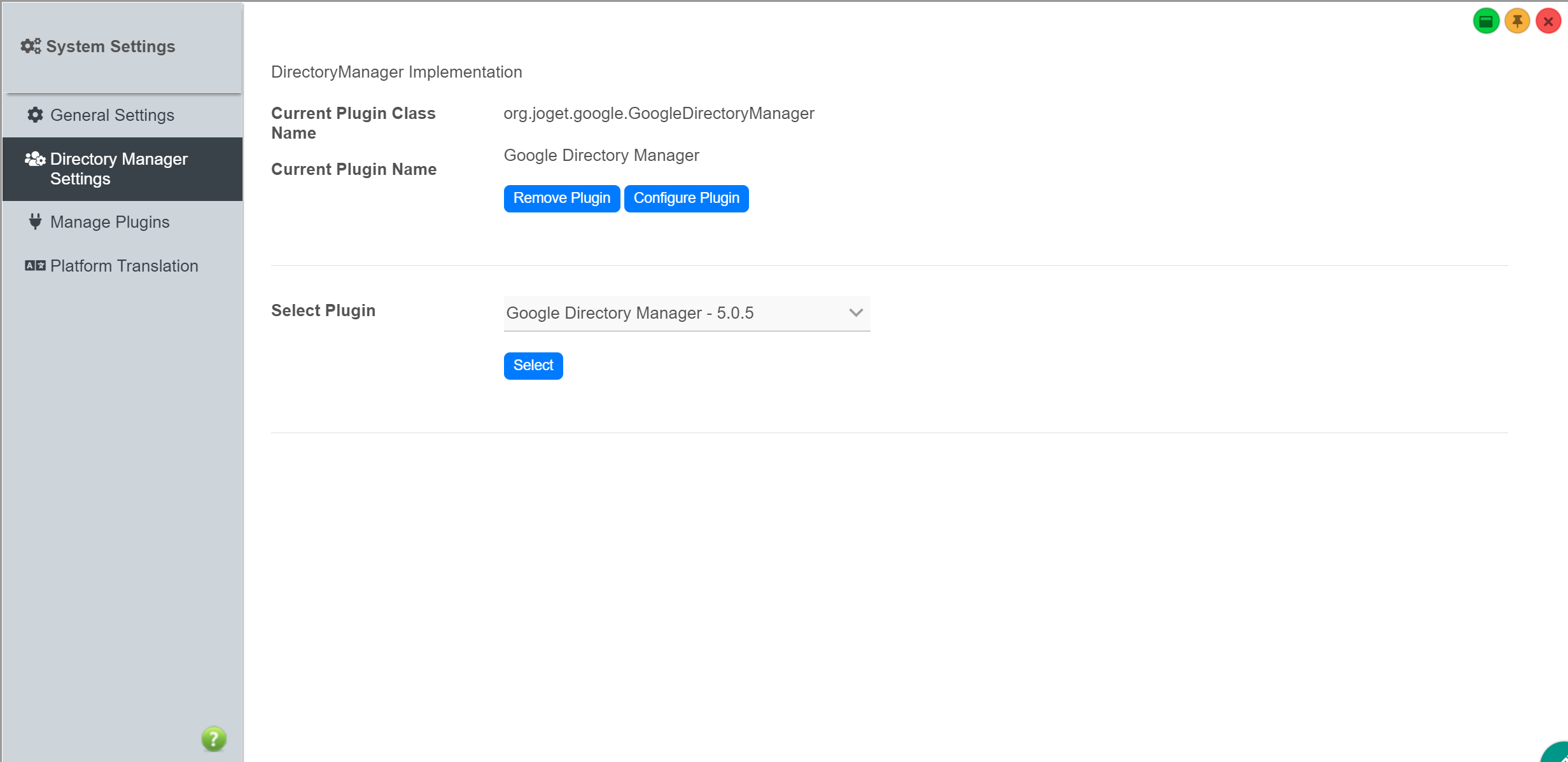1568x762 pixels.
Task: Click the orange pin icon
Action: coord(1517,22)
